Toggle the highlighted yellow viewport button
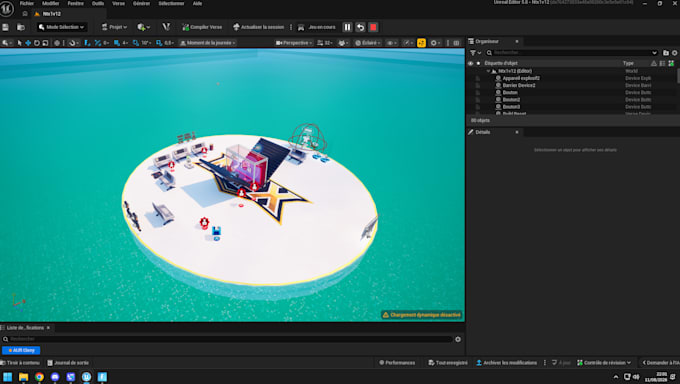This screenshot has height=384, width=680. tap(421, 43)
